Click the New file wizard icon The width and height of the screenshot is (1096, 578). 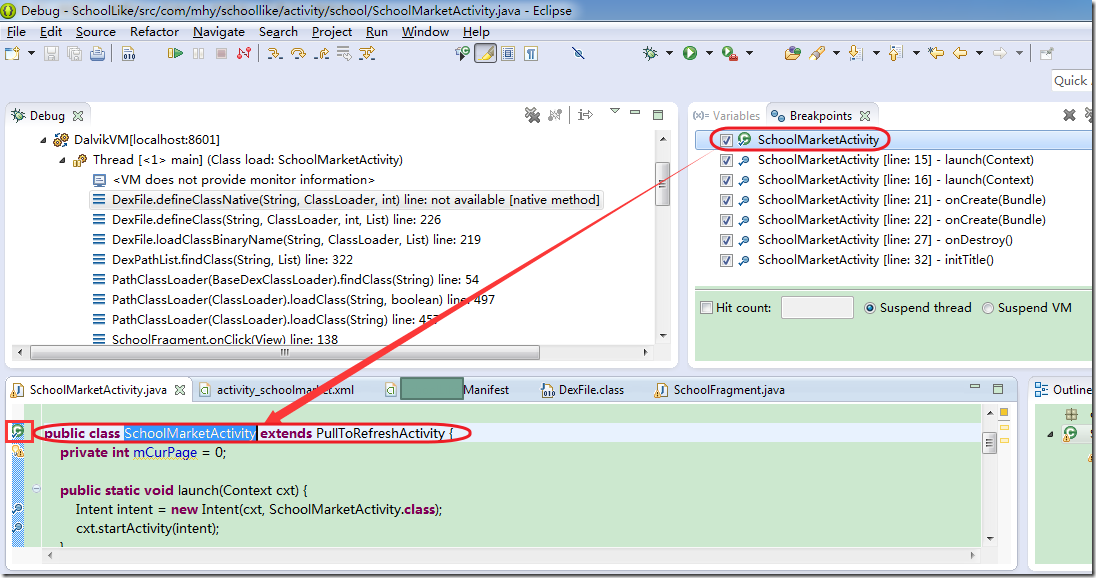pos(13,53)
